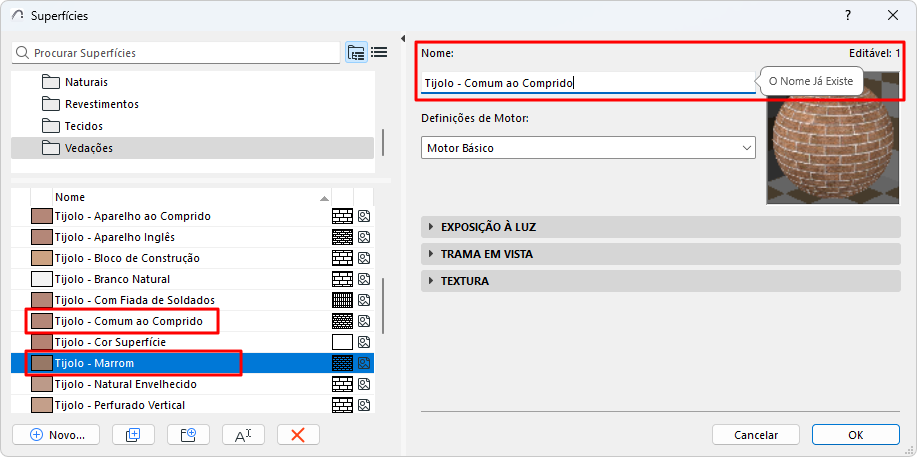
Task: Click the Novo... button
Action: point(58,435)
